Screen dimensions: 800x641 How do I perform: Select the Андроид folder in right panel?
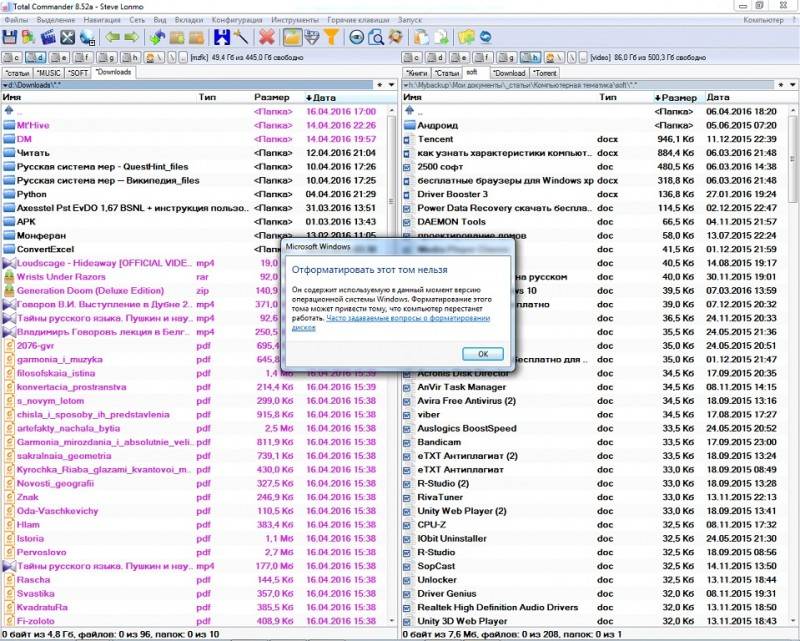coord(595,125)
